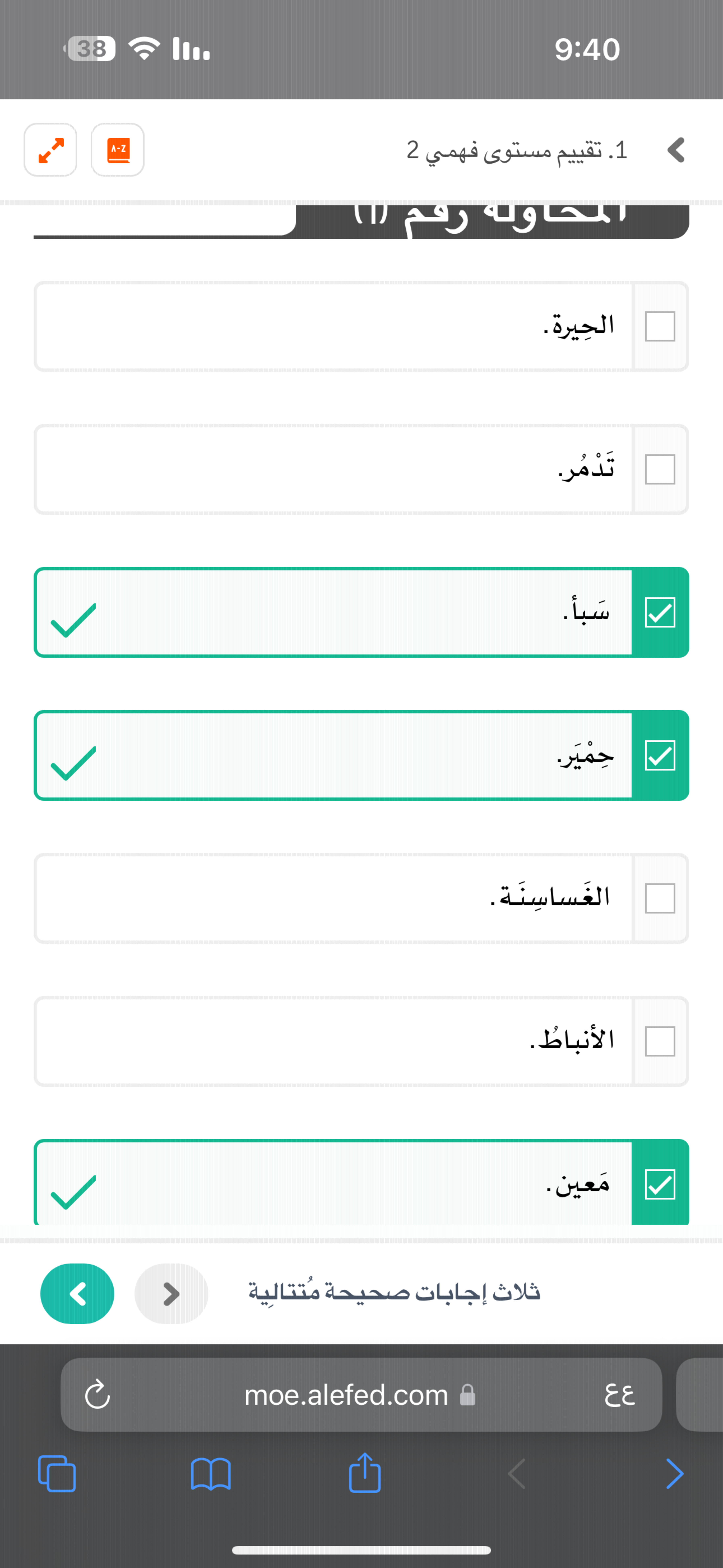
Task: Open Safari page format menu ٤ع
Action: pyautogui.click(x=619, y=1395)
